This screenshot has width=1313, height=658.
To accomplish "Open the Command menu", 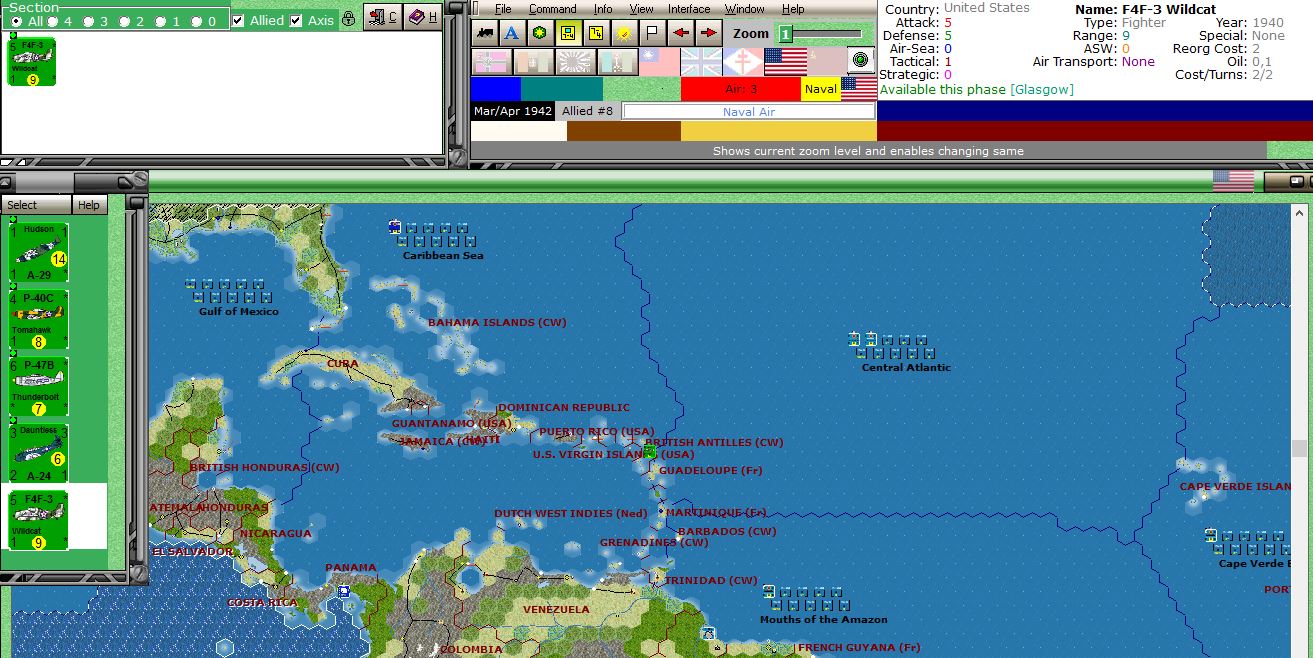I will tap(553, 9).
